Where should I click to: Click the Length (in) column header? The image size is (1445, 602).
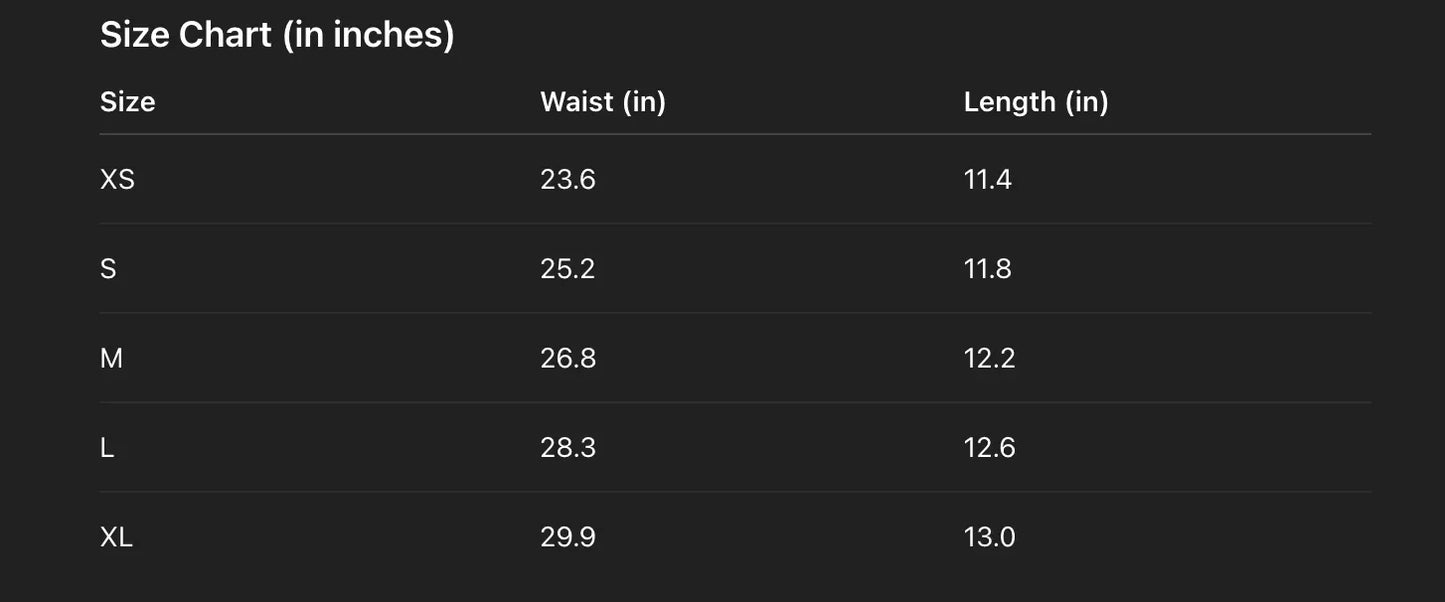click(x=1035, y=102)
